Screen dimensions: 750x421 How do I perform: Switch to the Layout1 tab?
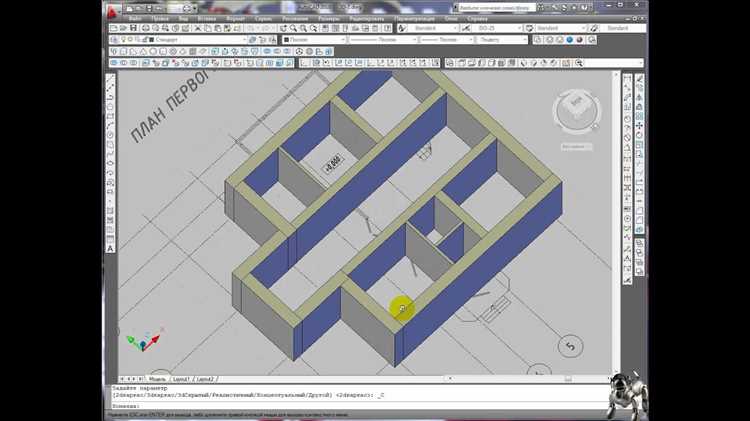tap(181, 379)
